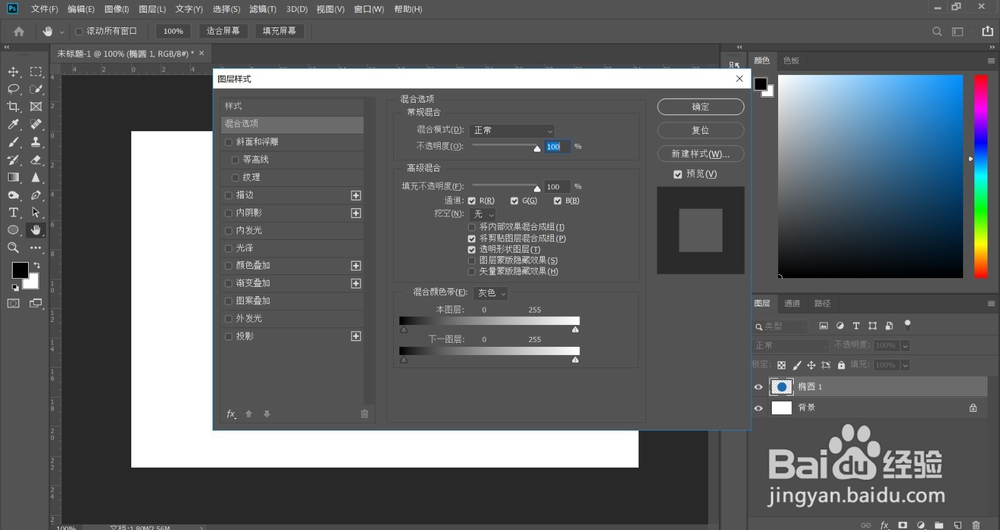The image size is (1000, 530).
Task: Click the 不透明度(O) slider handle in the dialog
Action: pyautogui.click(x=537, y=148)
